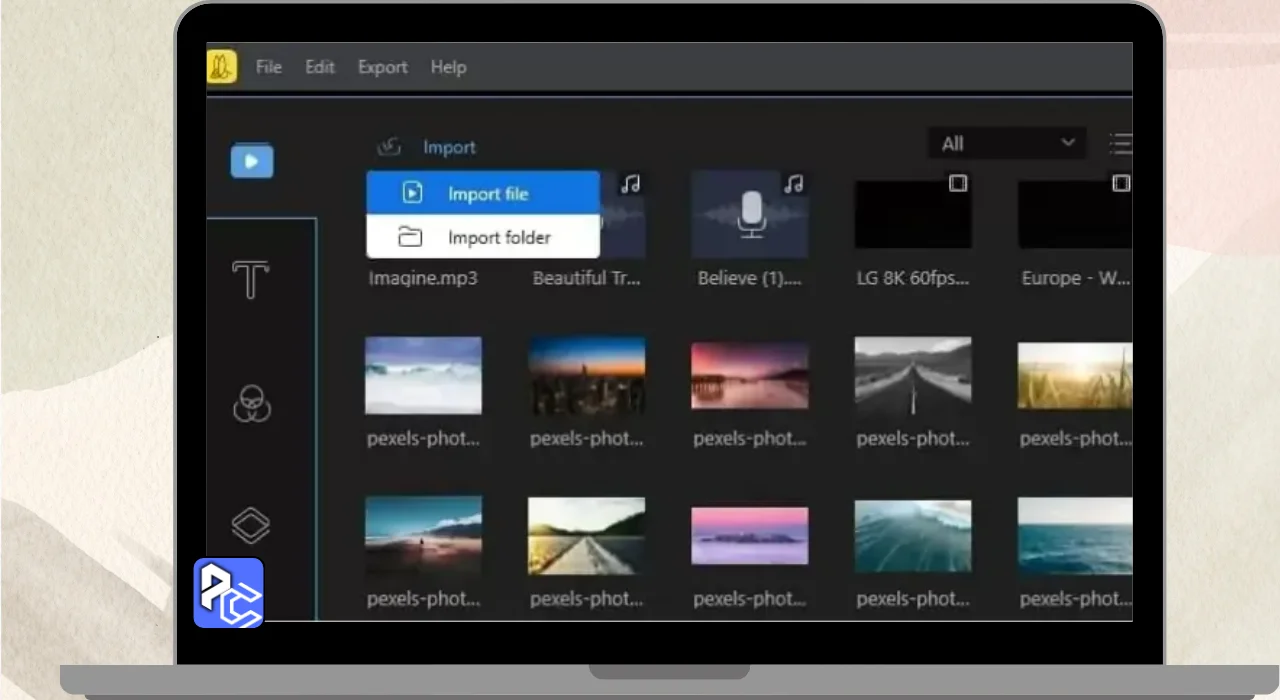The image size is (1280, 700).
Task: Switch to list view icon
Action: pos(1121,144)
